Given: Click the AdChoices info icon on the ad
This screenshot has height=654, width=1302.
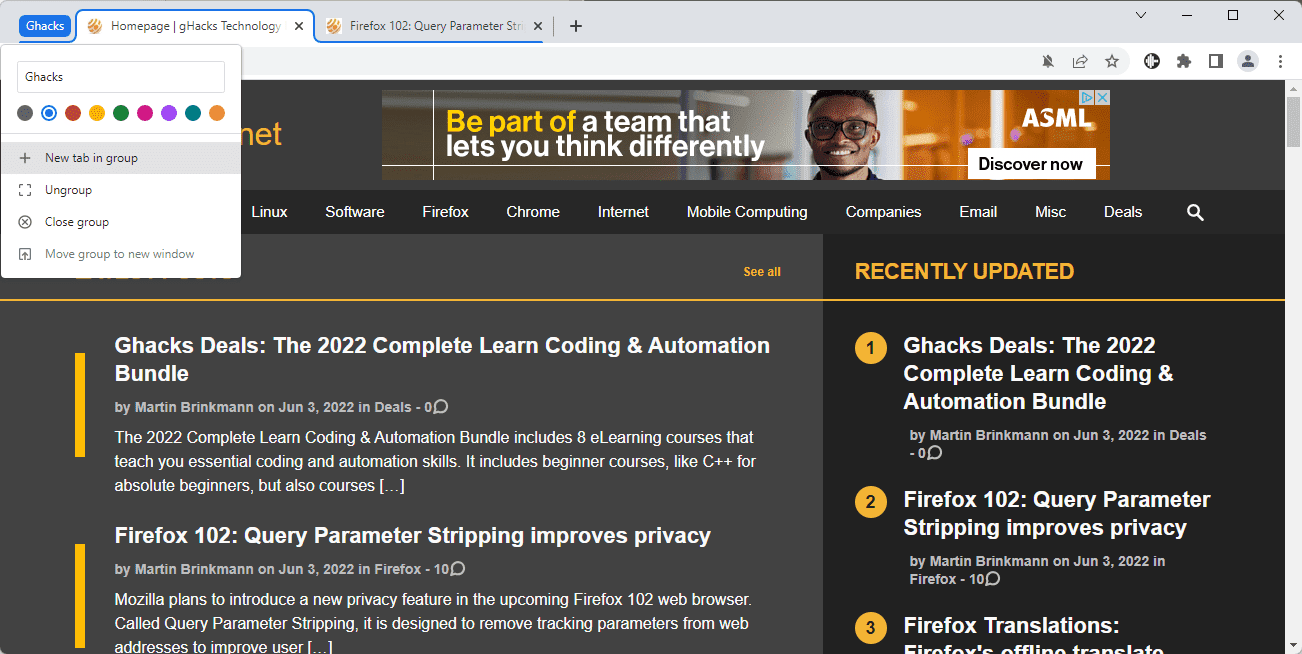Looking at the screenshot, I should click(x=1086, y=97).
